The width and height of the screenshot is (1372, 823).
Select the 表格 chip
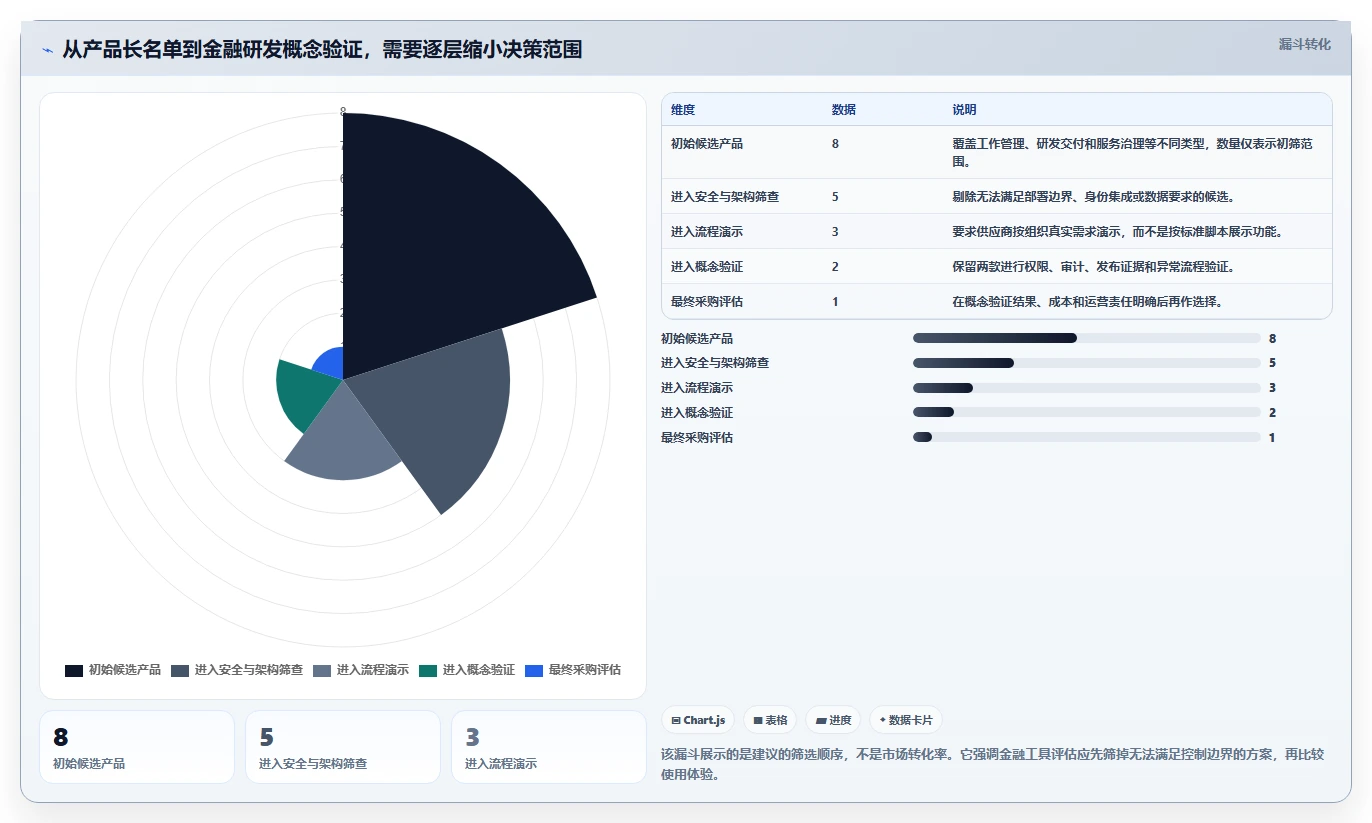[x=770, y=720]
